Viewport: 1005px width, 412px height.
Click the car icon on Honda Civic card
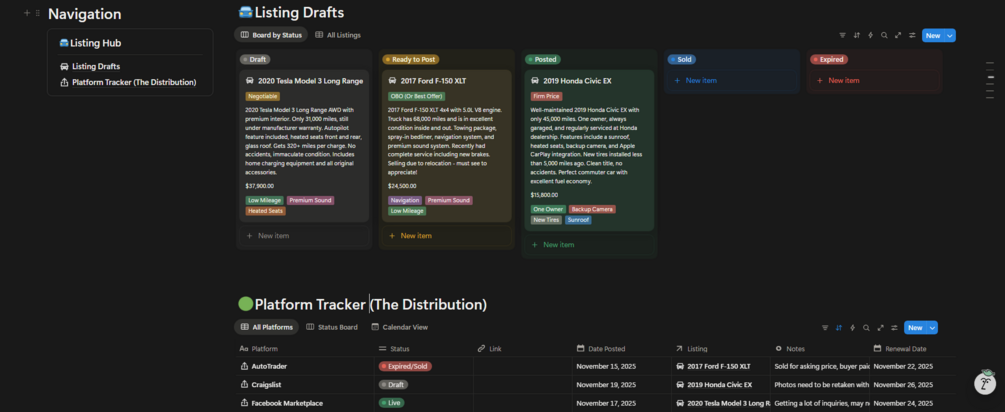click(535, 81)
